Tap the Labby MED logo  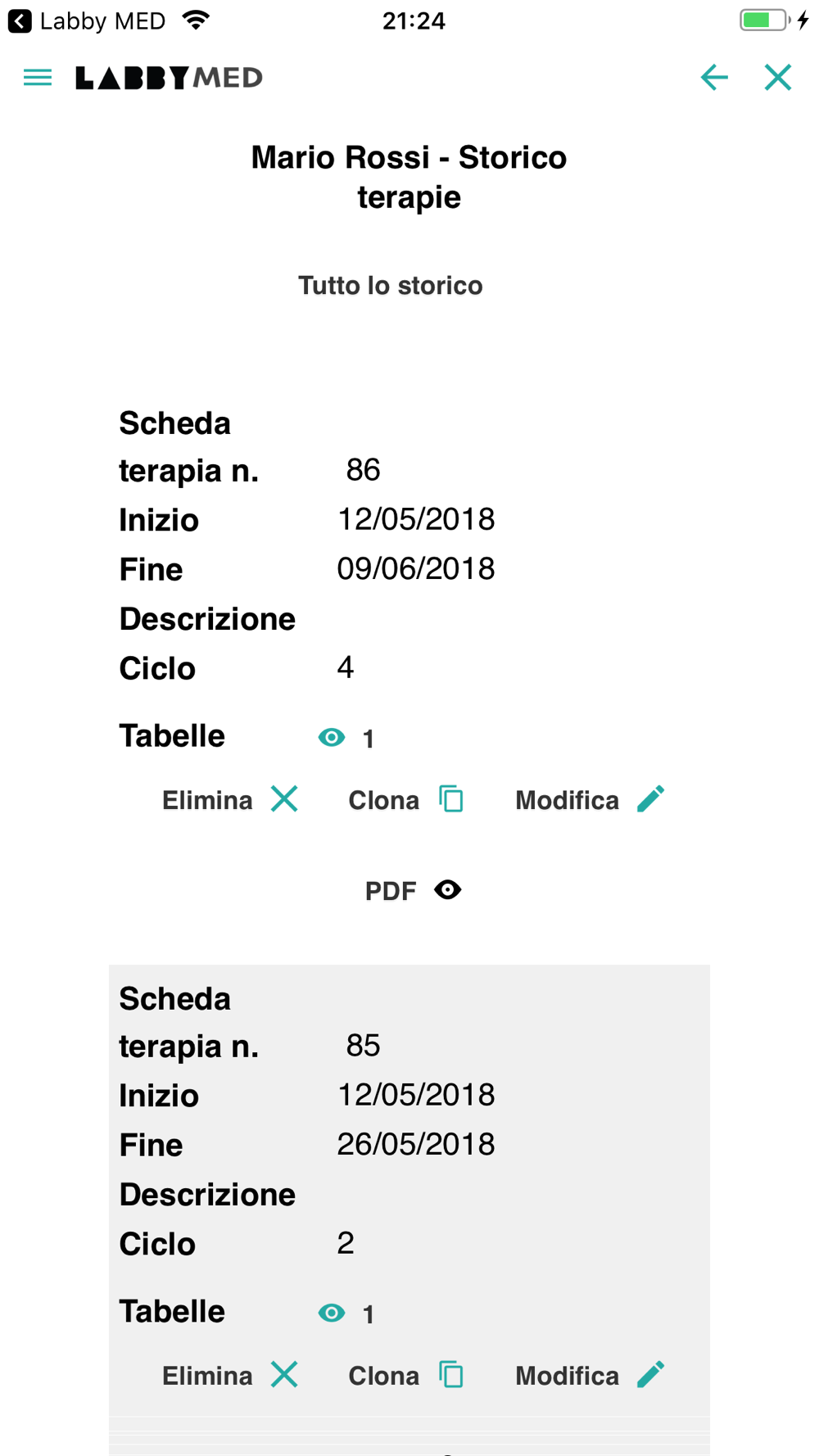pos(169,78)
